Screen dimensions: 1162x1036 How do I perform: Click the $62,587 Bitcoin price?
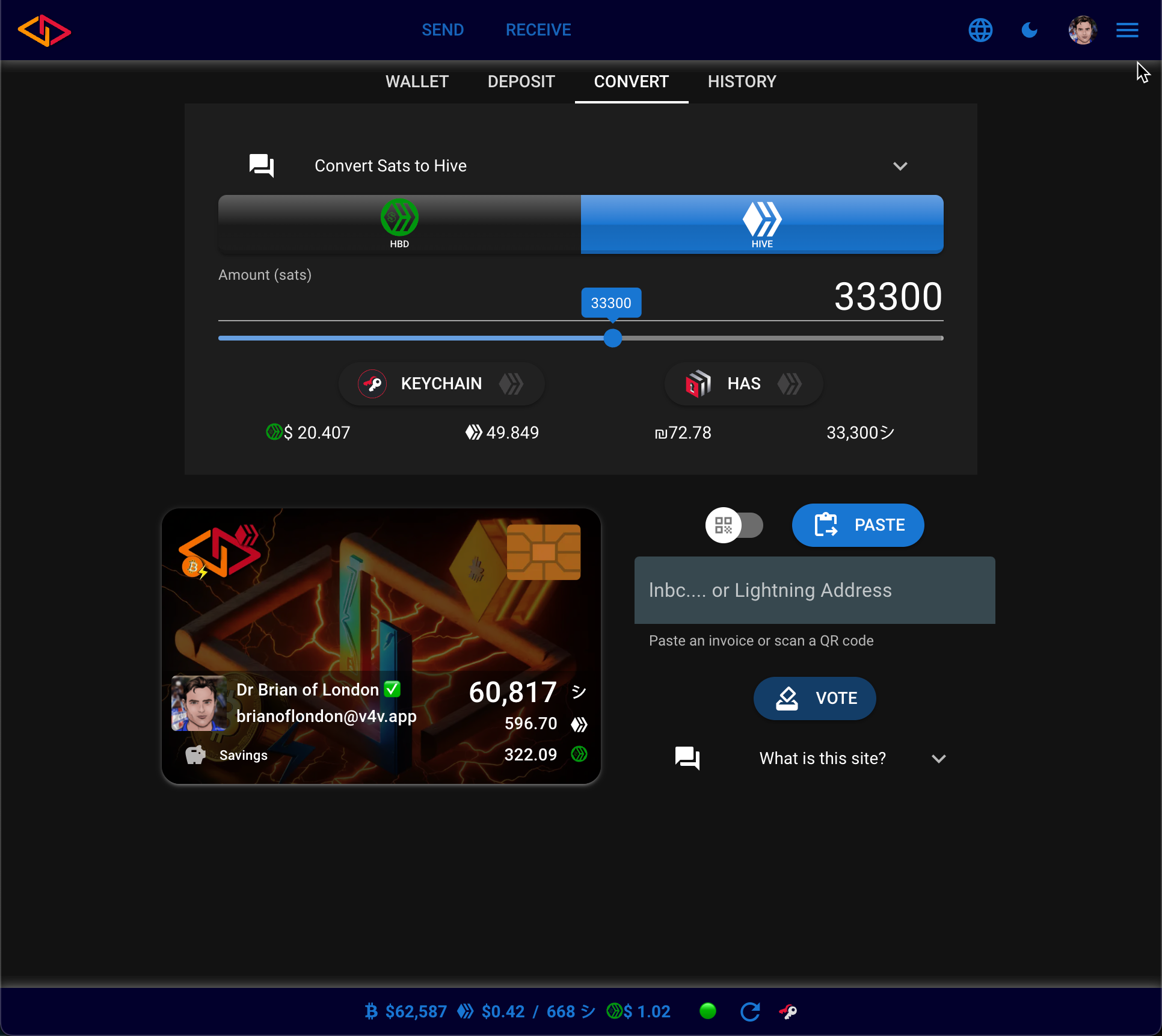tap(416, 1012)
